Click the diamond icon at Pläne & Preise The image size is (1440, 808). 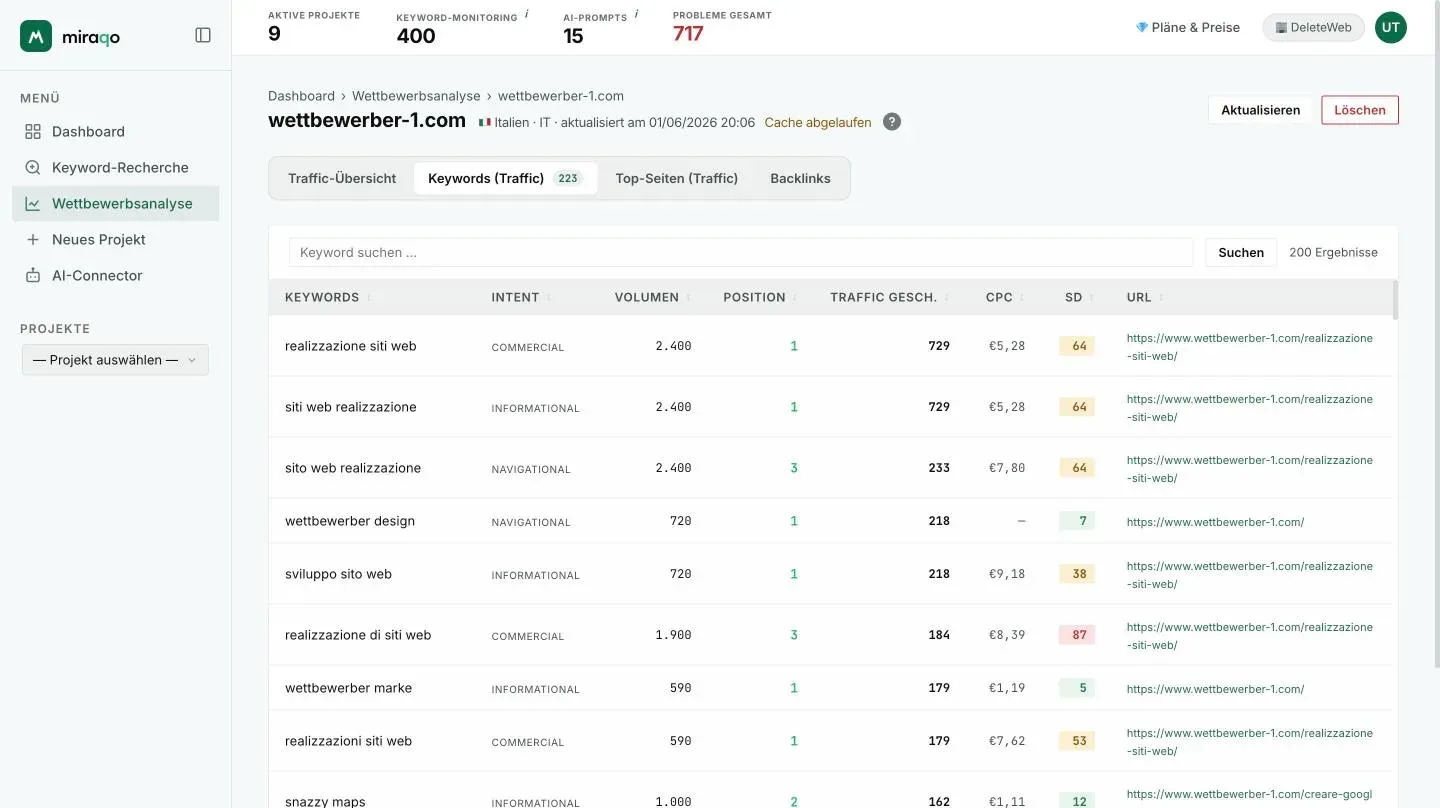(x=1142, y=27)
